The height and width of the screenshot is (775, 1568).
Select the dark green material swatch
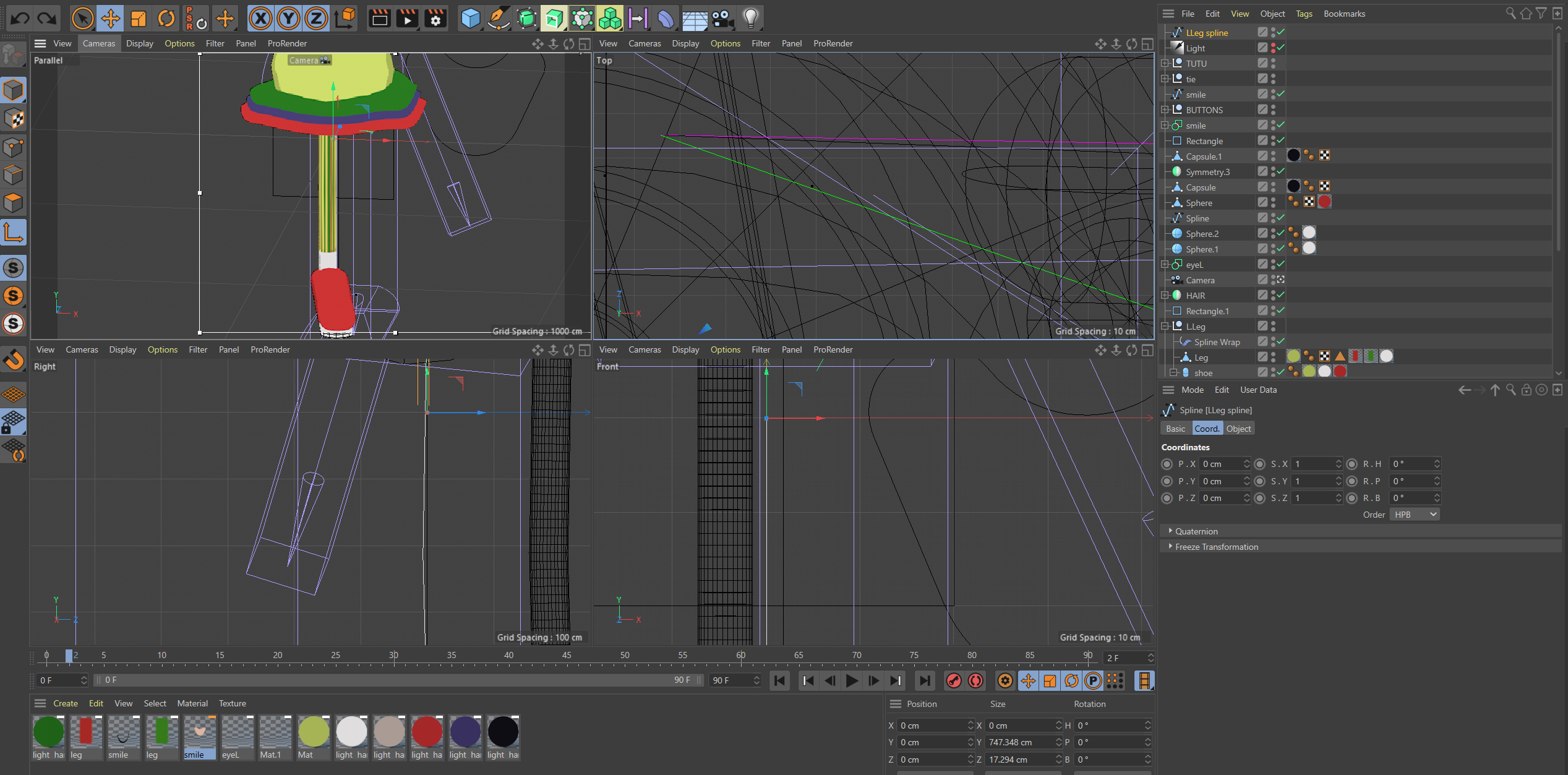(48, 732)
